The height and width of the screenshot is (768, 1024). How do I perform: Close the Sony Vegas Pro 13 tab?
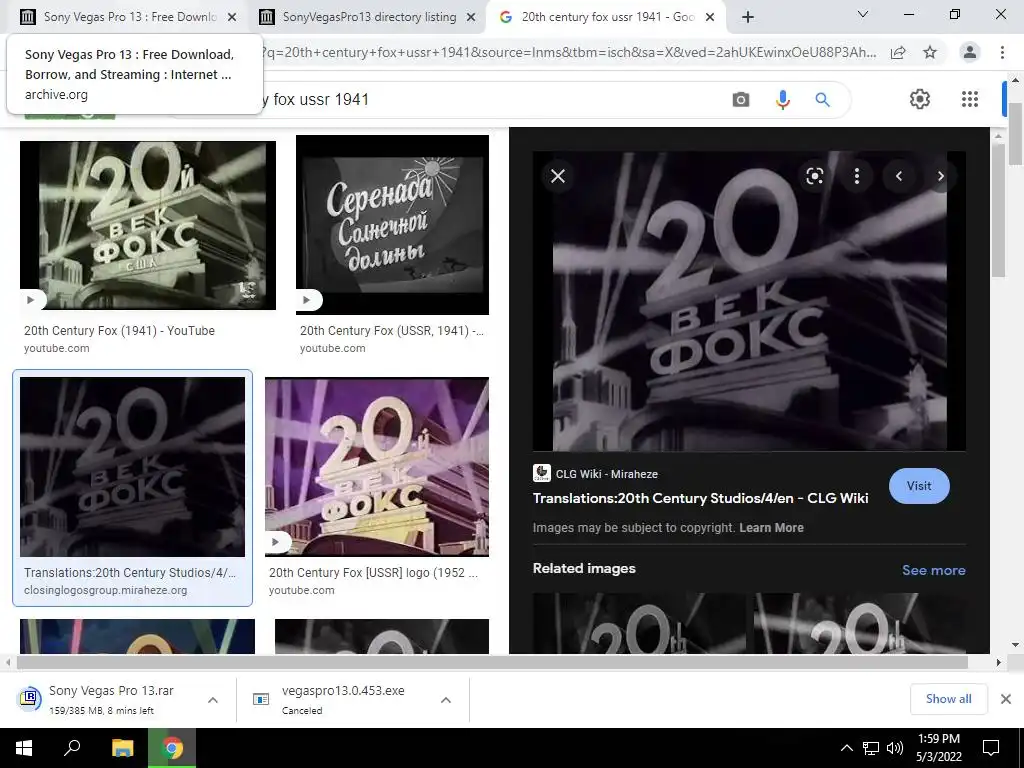(x=232, y=17)
